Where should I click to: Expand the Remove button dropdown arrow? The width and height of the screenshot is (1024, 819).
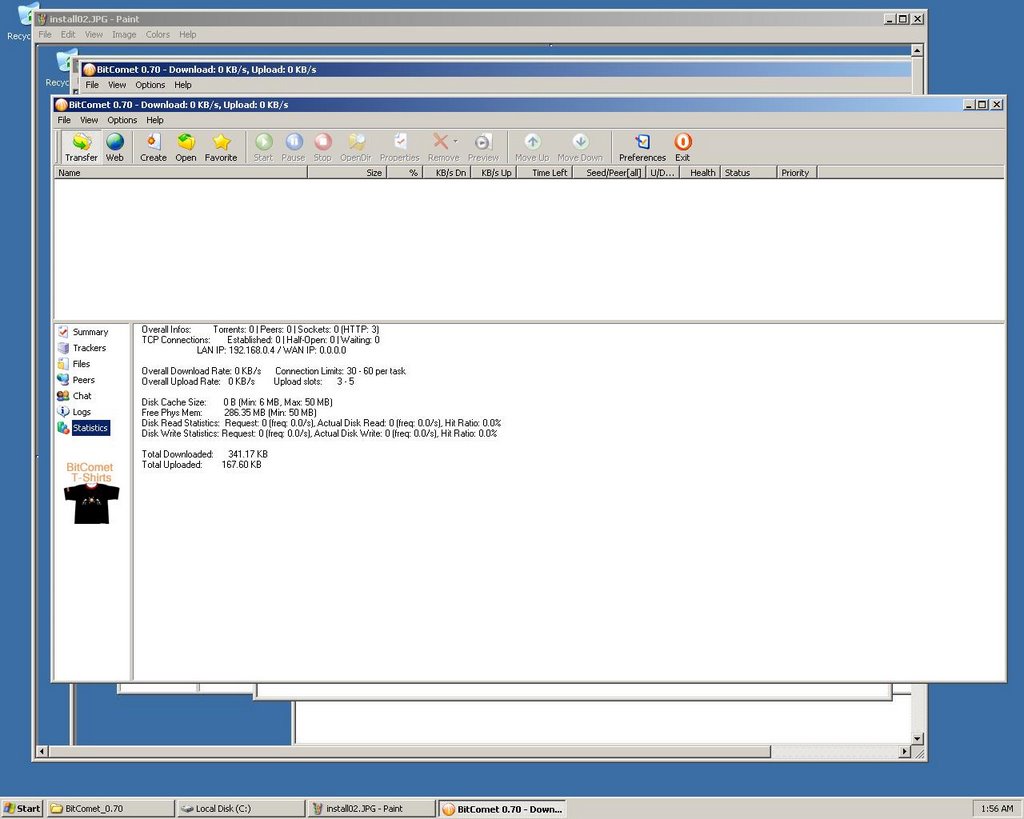click(x=456, y=141)
